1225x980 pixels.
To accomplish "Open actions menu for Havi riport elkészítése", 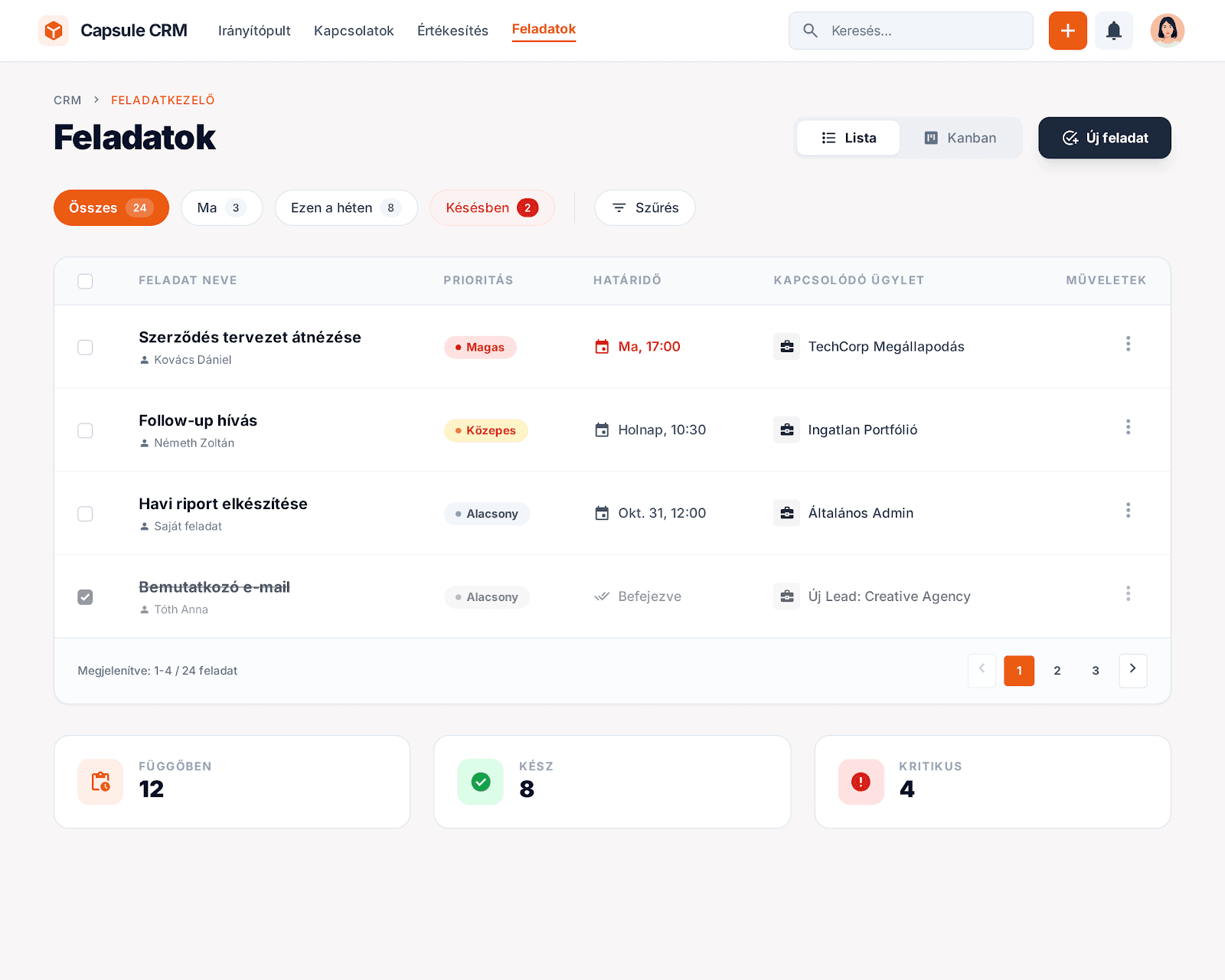I will [1128, 511].
